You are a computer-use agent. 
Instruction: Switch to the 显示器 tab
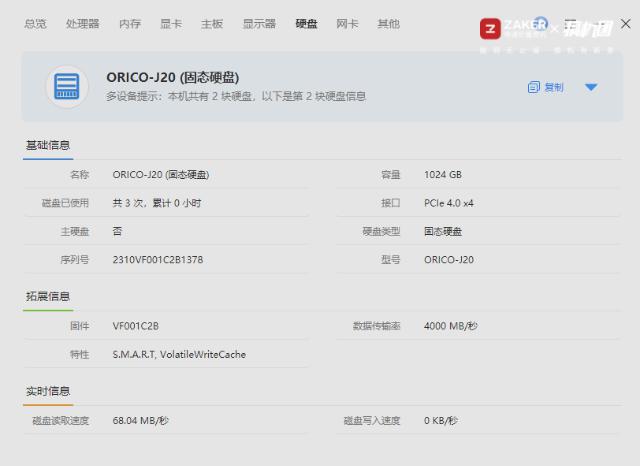[x=259, y=24]
